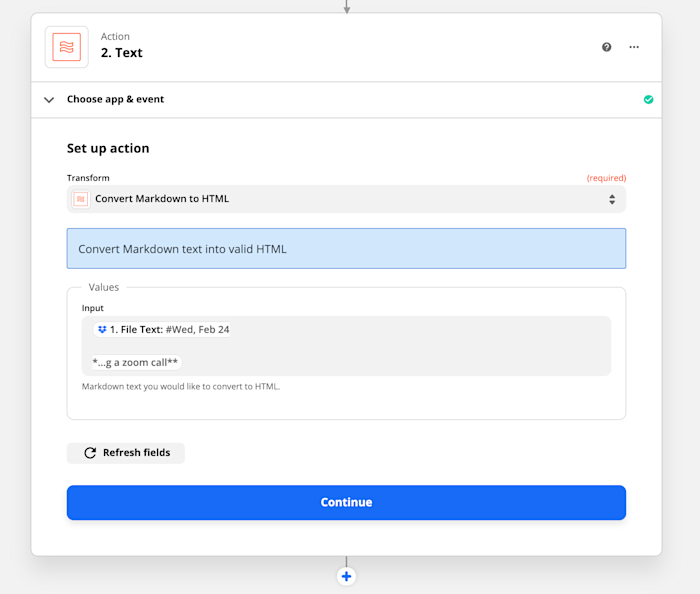
Task: Click the circular refresh arrow icon
Action: coord(90,453)
